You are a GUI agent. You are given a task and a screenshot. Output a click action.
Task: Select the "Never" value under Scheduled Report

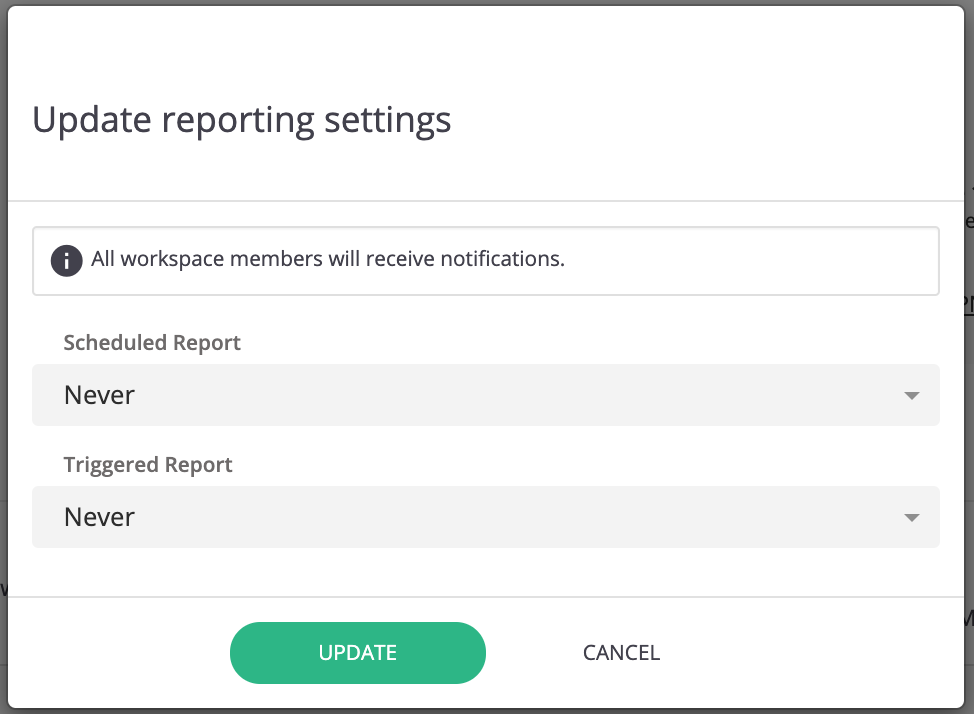[99, 395]
